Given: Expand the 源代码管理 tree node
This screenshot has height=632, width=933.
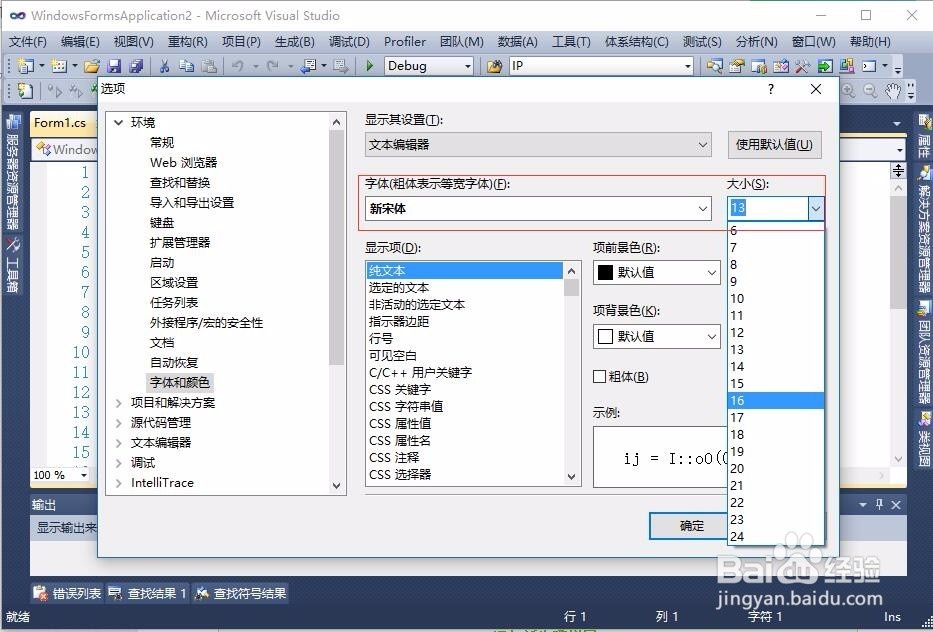Looking at the screenshot, I should (119, 423).
